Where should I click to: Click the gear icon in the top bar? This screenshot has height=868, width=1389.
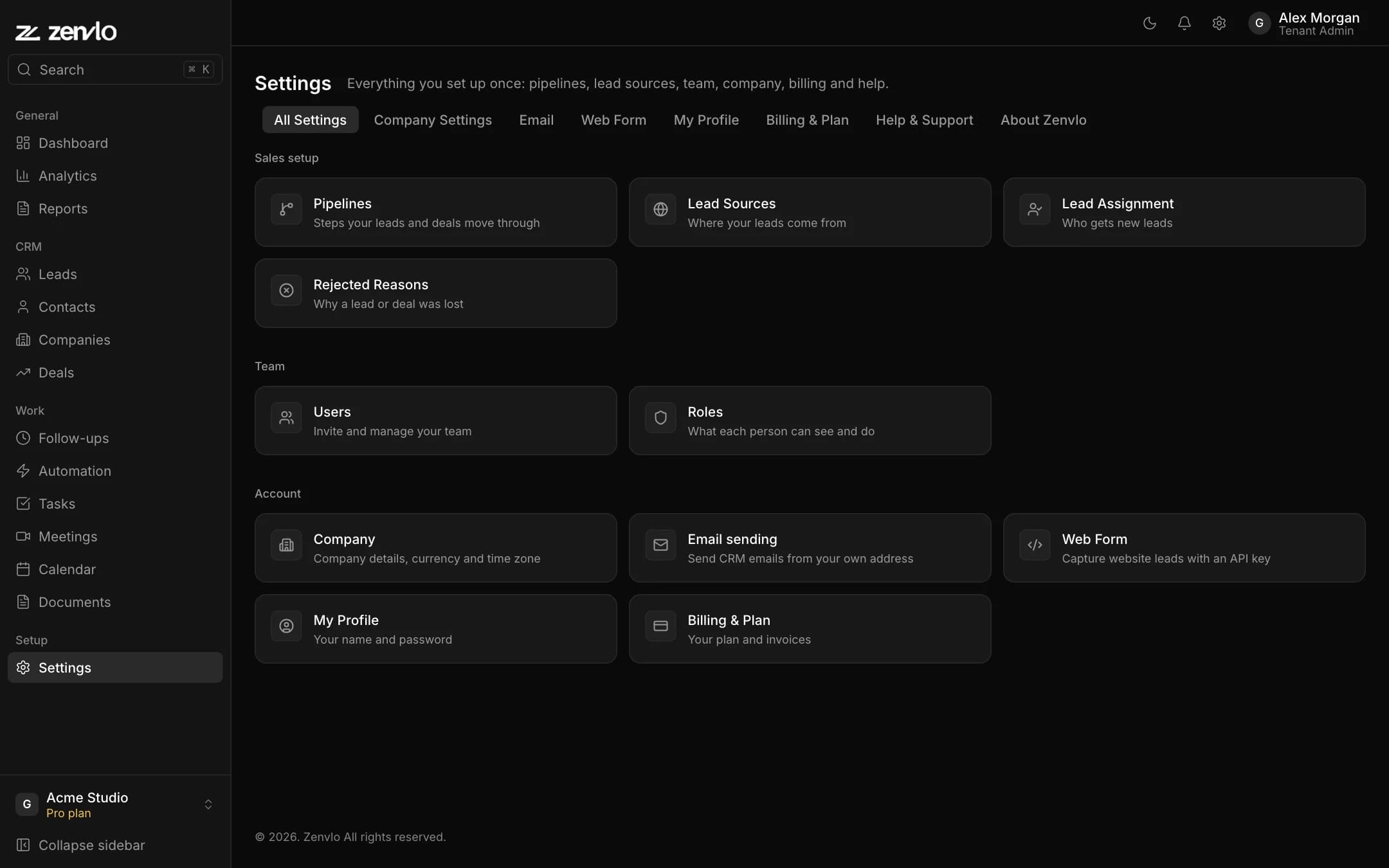click(x=1219, y=23)
